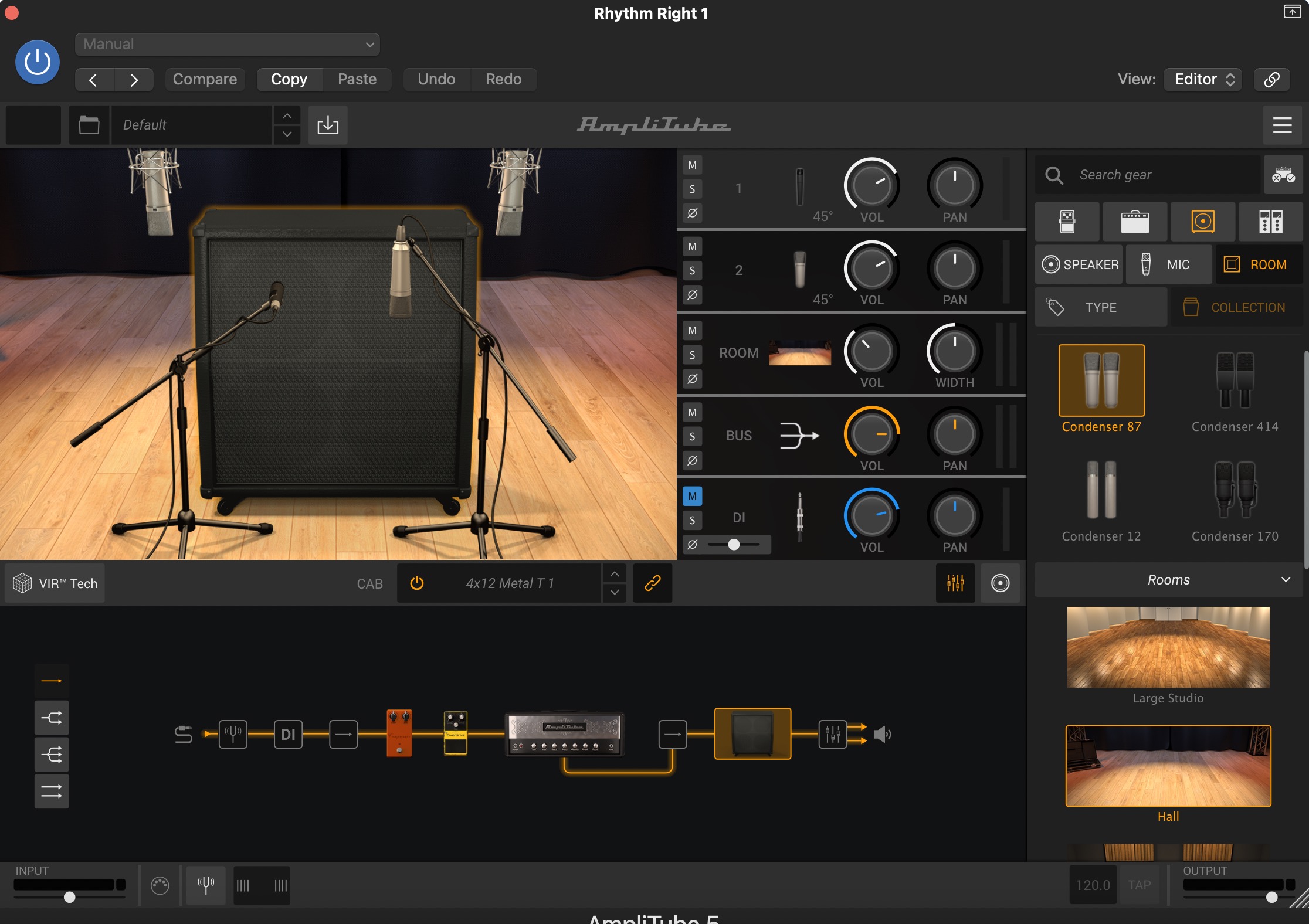Viewport: 1309px width, 924px height.
Task: Click the DI cable jack icon
Action: click(x=799, y=517)
